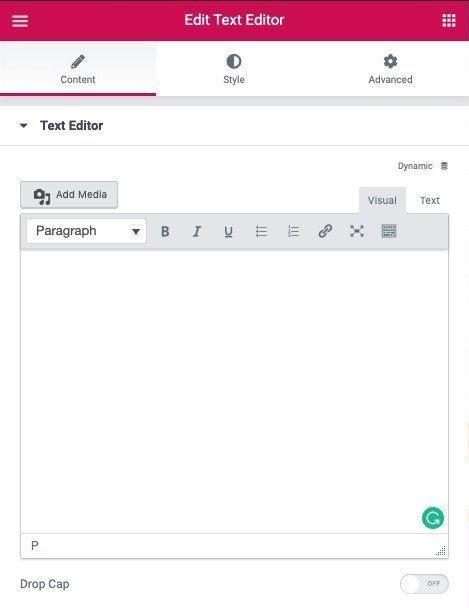Switch to the Style tab
Screen dimensions: 469x608
click(234, 69)
